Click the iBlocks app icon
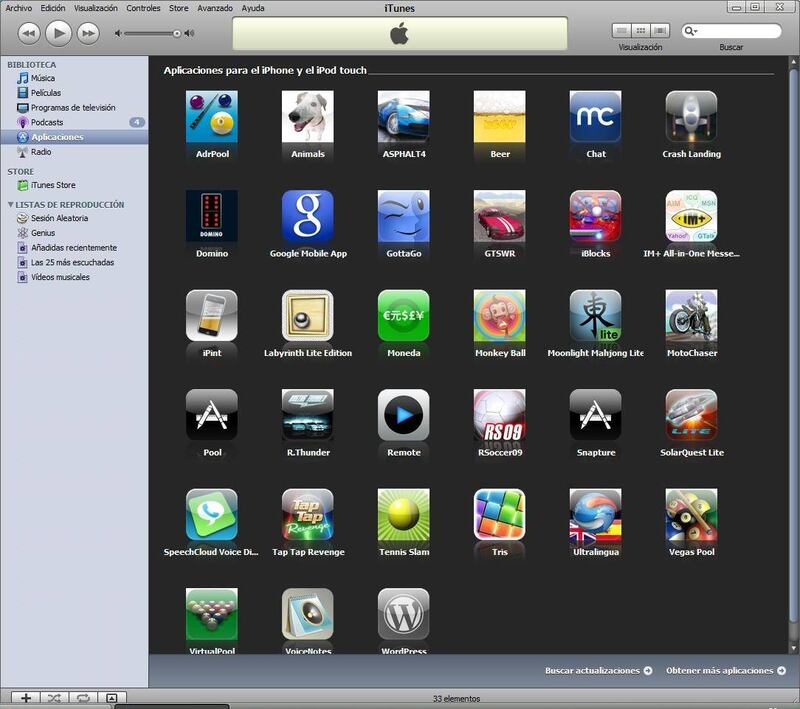 coord(595,216)
